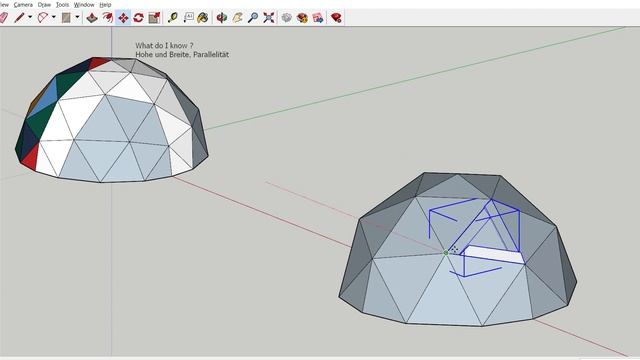Open the Line tool dropdown arrow

[30, 18]
